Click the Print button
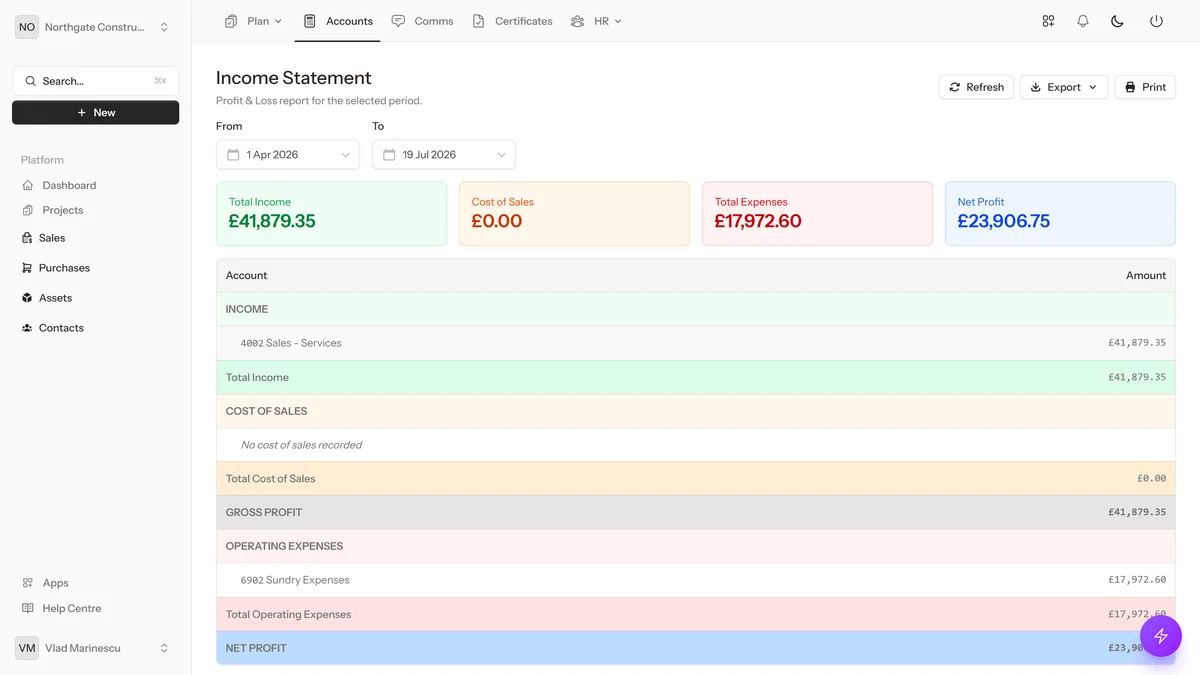Image resolution: width=1200 pixels, height=675 pixels. 1145,87
